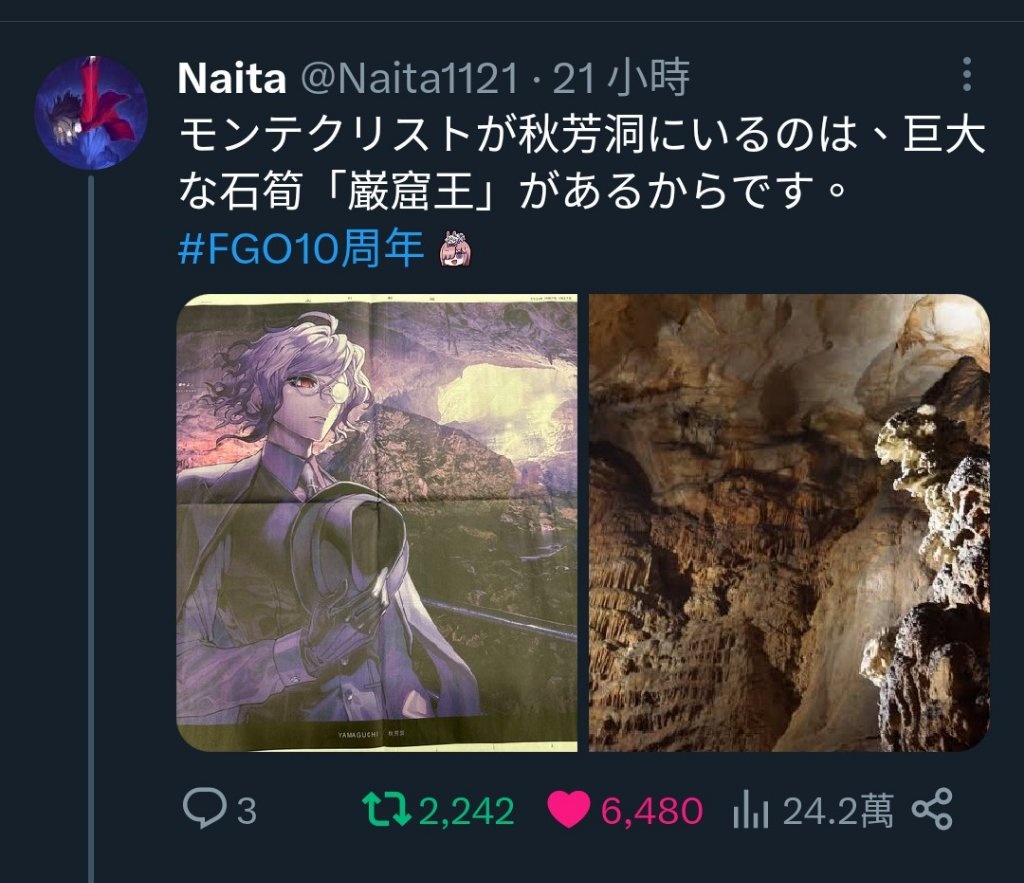Image resolution: width=1024 pixels, height=883 pixels.
Task: Open the view analytics bar chart icon
Action: pyautogui.click(x=749, y=810)
